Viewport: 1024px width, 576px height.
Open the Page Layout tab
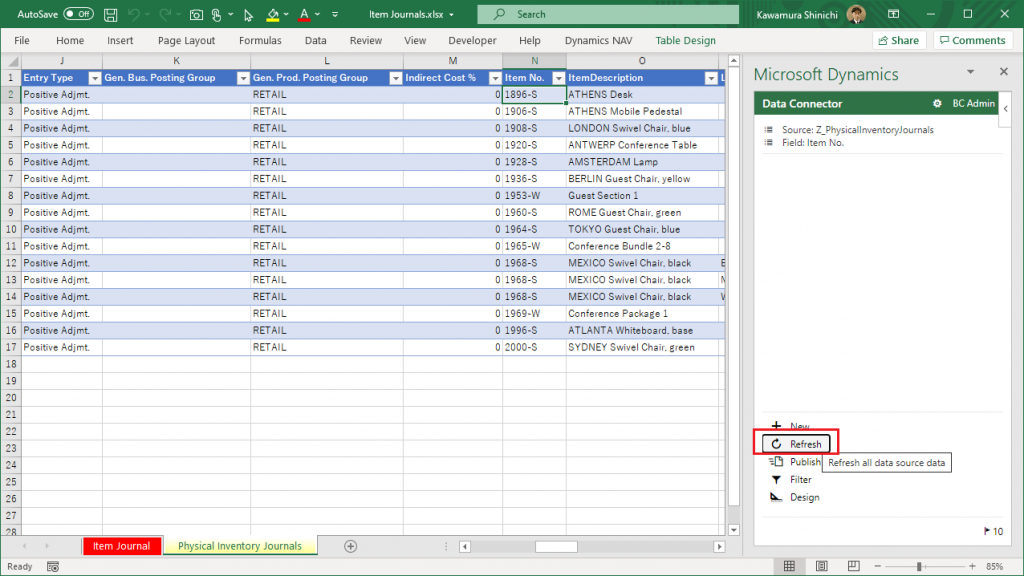click(x=186, y=40)
